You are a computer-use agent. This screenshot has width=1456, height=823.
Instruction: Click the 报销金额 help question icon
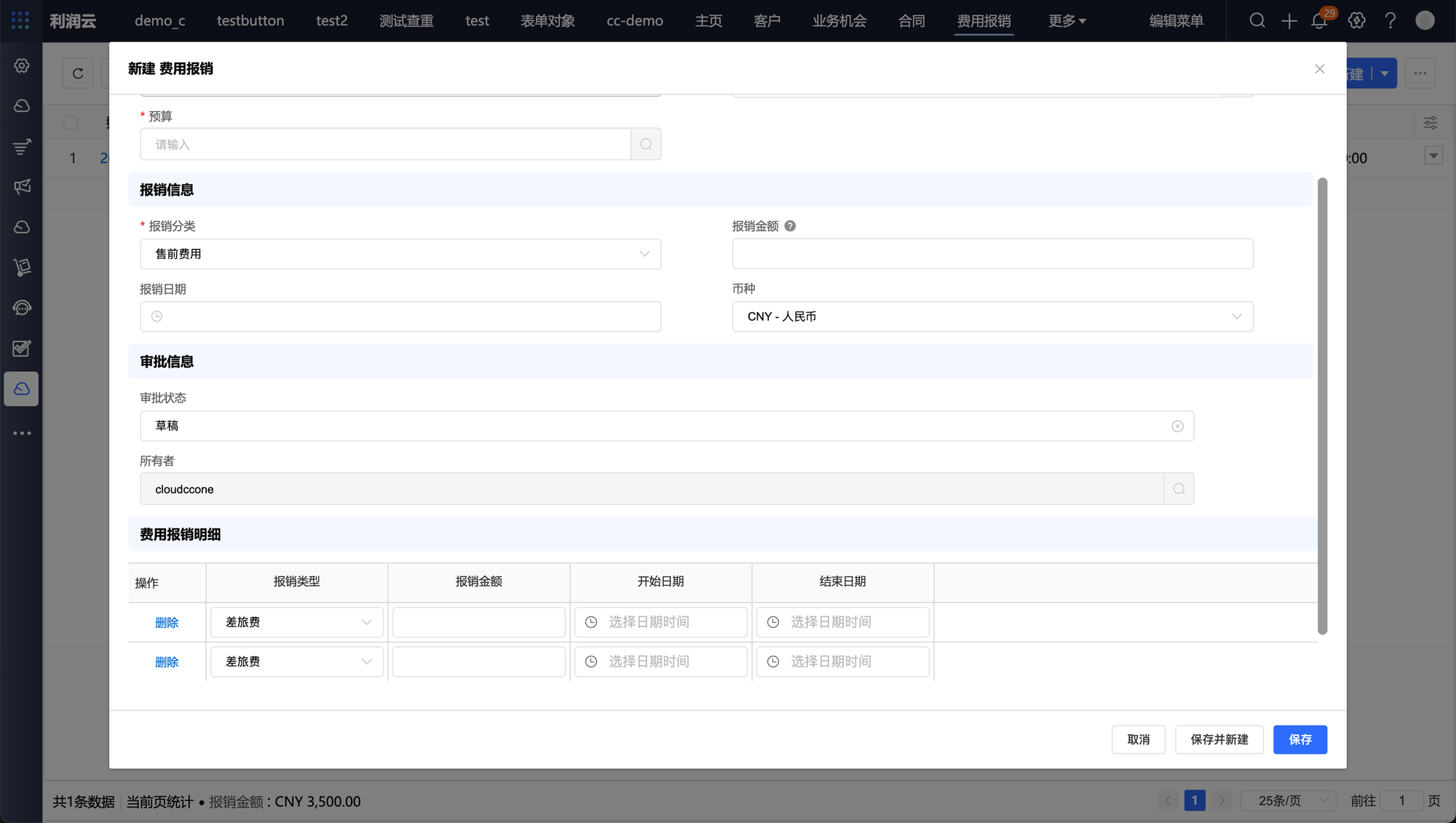click(790, 226)
